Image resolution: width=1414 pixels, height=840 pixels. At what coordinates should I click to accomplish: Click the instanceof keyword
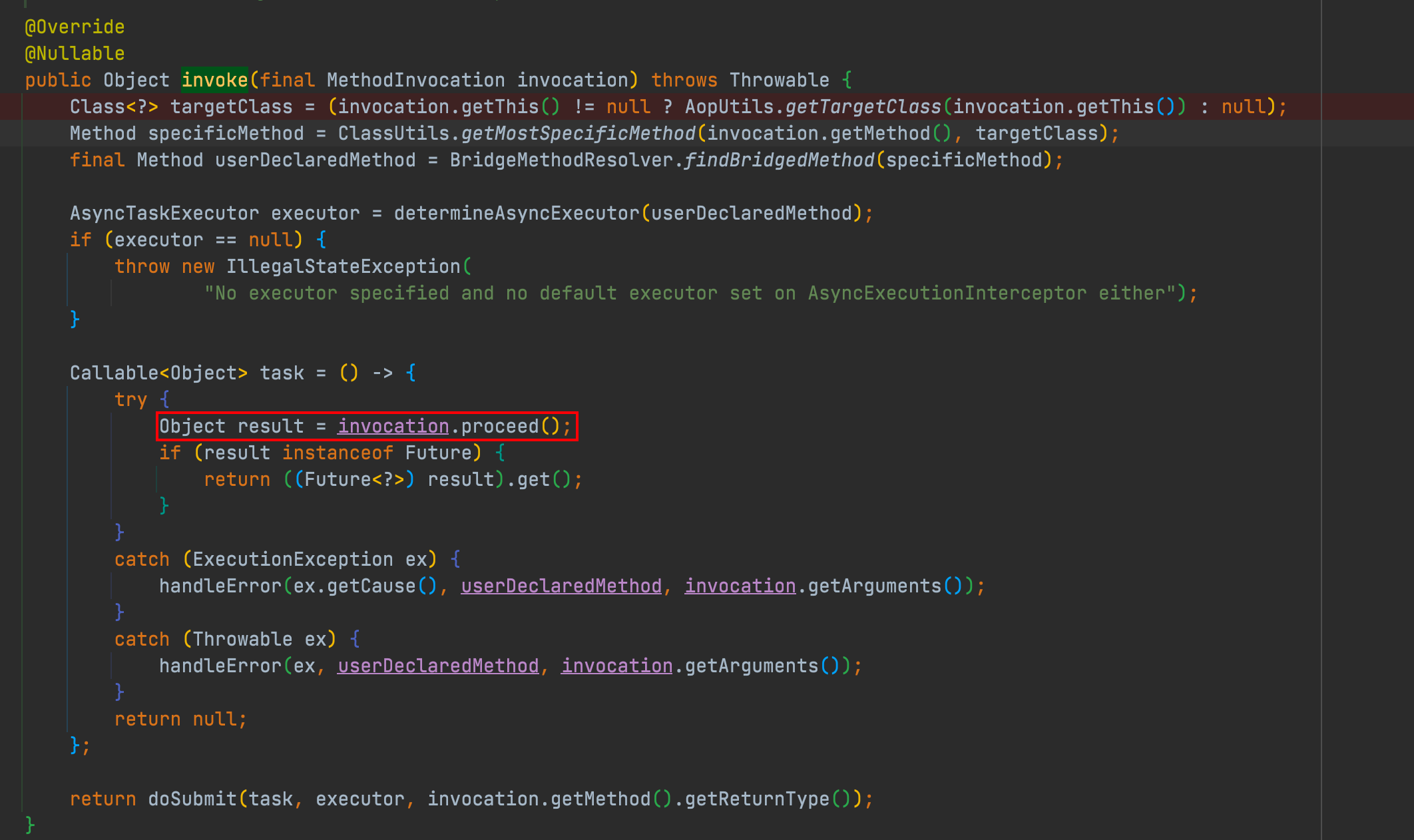click(338, 453)
